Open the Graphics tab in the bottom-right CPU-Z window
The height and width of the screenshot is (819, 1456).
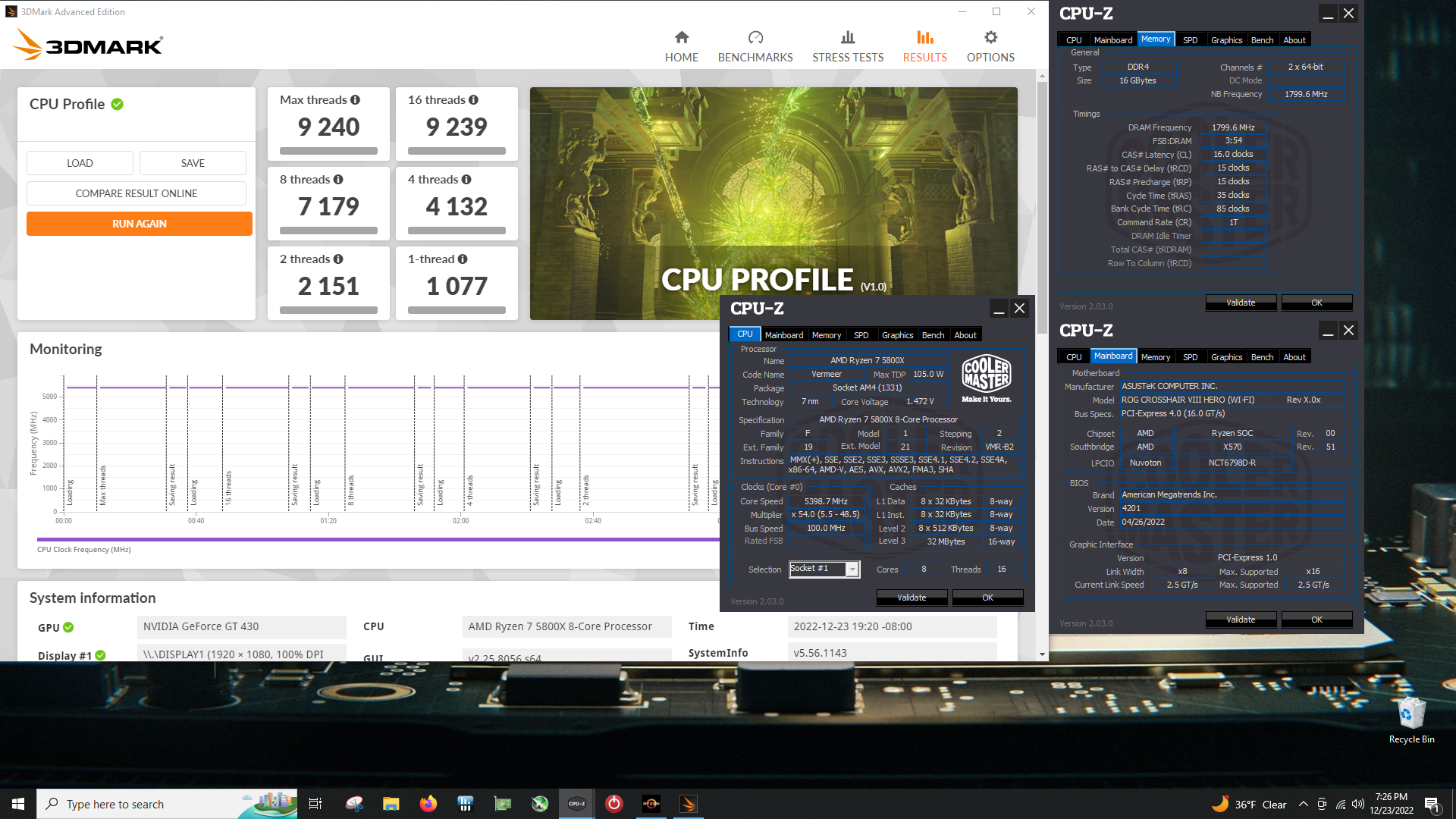pyautogui.click(x=1226, y=356)
